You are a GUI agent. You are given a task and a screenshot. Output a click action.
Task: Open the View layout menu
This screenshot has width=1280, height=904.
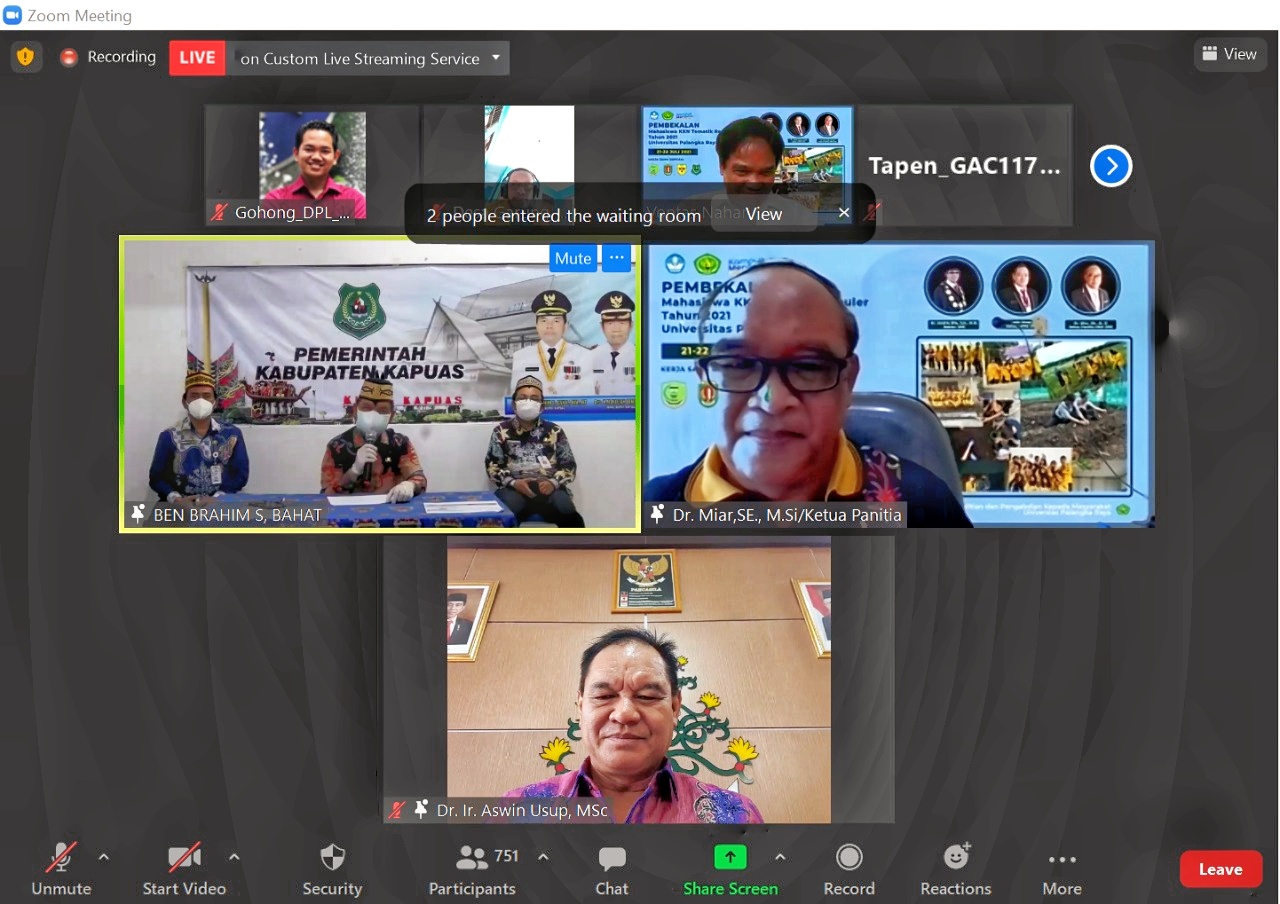pos(1229,54)
